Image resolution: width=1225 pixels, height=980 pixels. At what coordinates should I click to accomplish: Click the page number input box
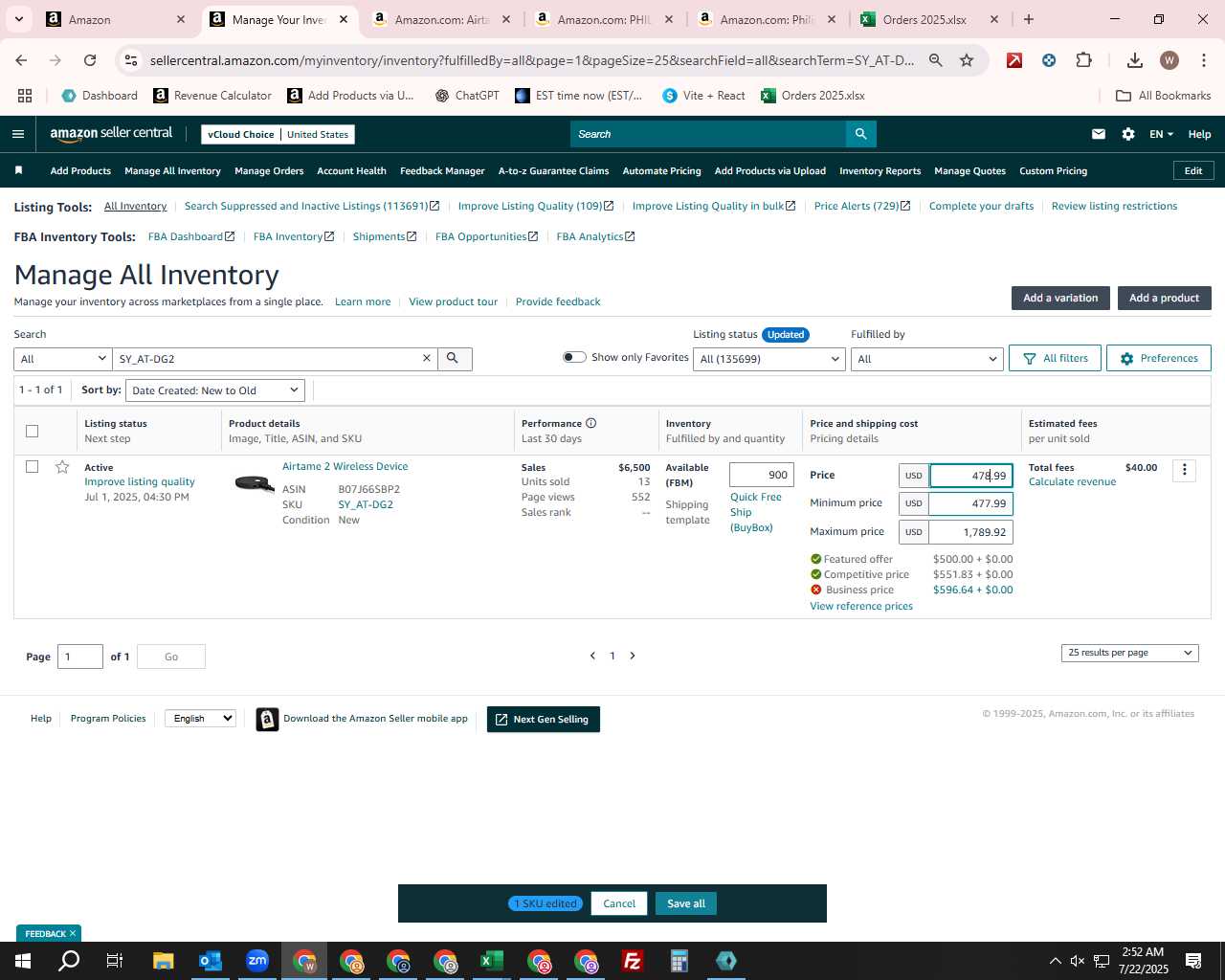coord(80,657)
